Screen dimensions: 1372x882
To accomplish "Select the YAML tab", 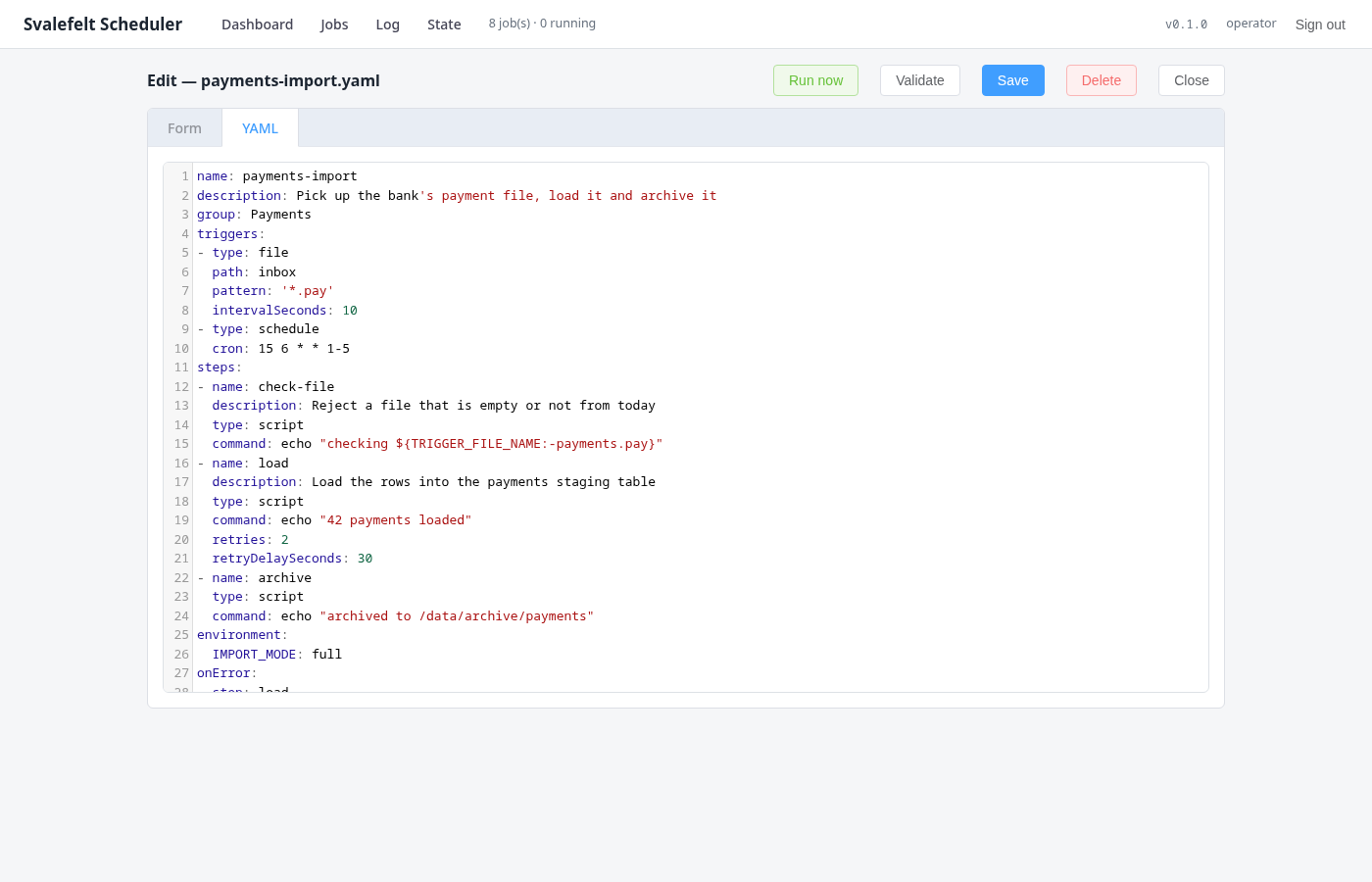I will coord(260,128).
